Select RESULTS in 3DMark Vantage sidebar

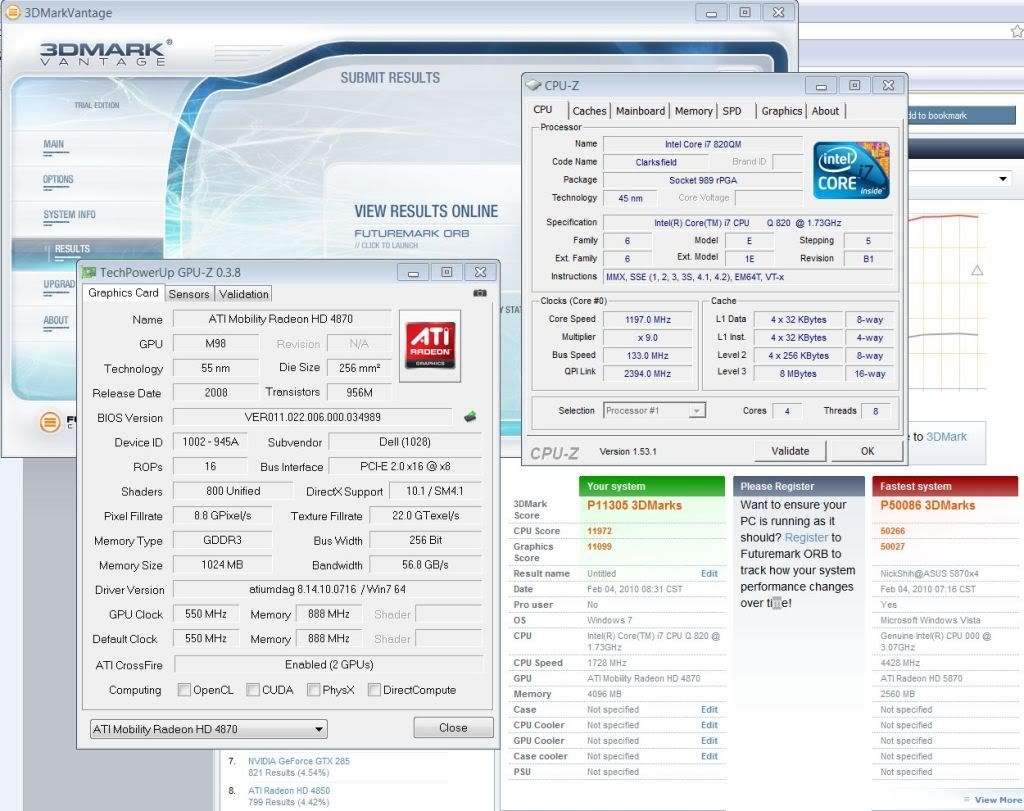coord(72,249)
